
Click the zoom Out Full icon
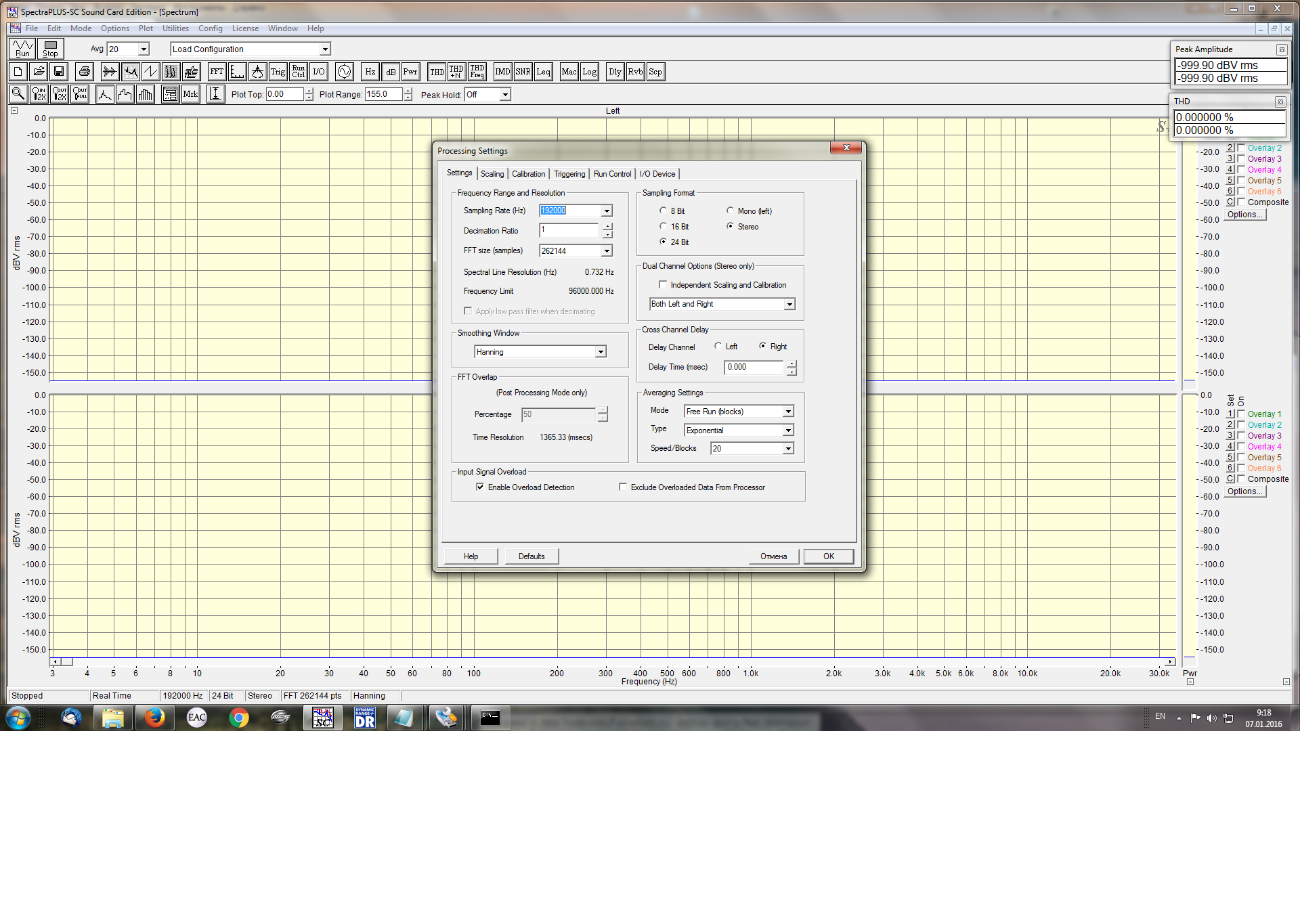coord(80,94)
